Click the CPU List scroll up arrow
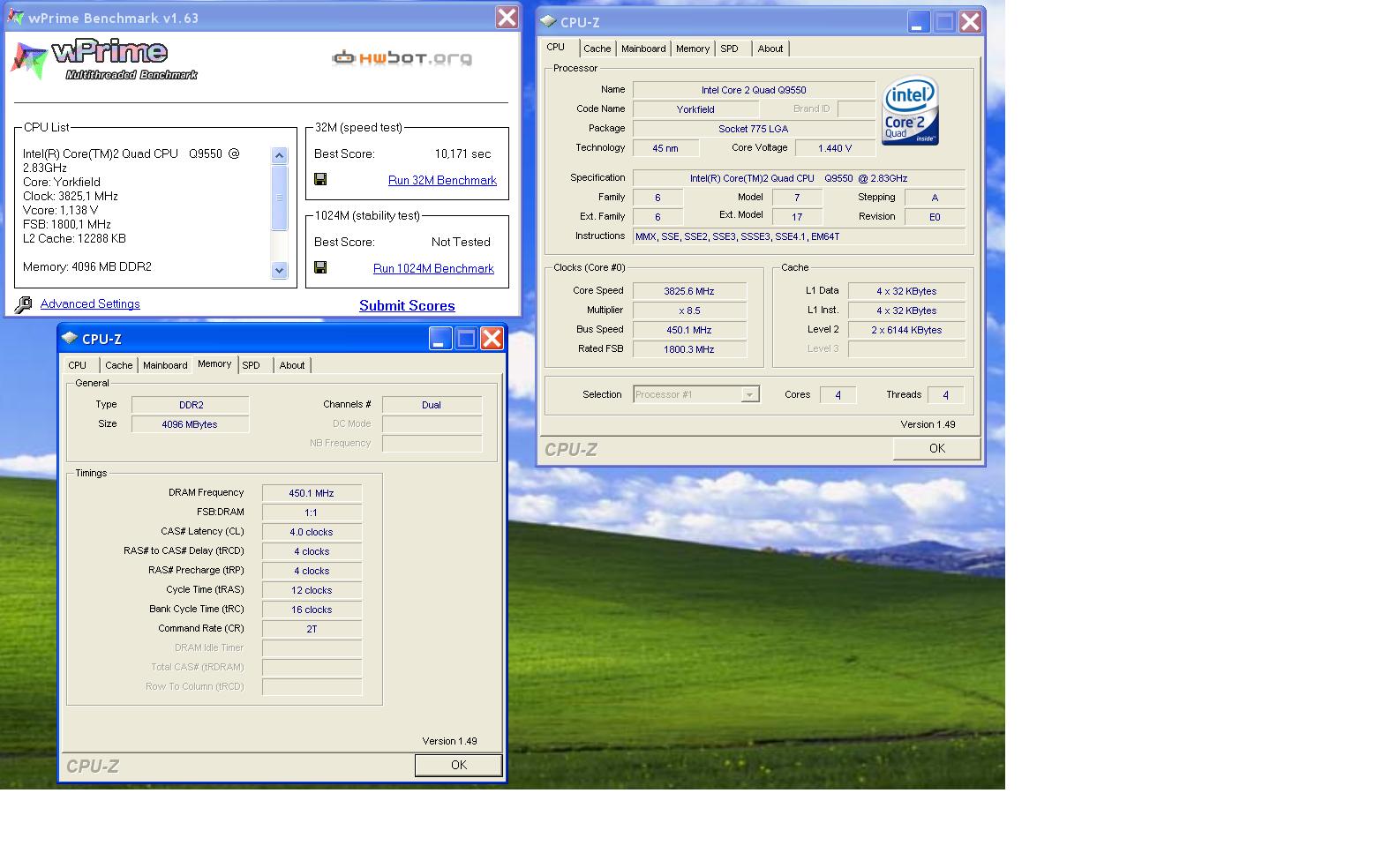Image resolution: width=1390 pixels, height=868 pixels. (279, 155)
